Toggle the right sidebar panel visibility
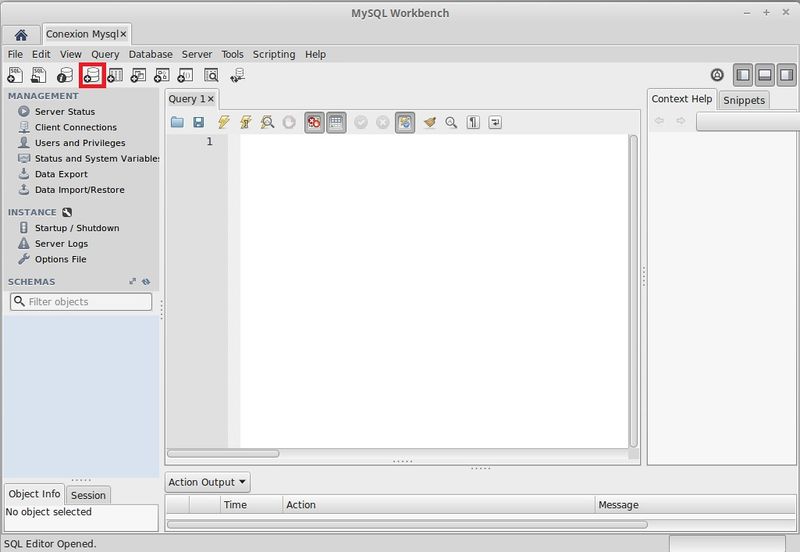The image size is (800, 552). [786, 75]
